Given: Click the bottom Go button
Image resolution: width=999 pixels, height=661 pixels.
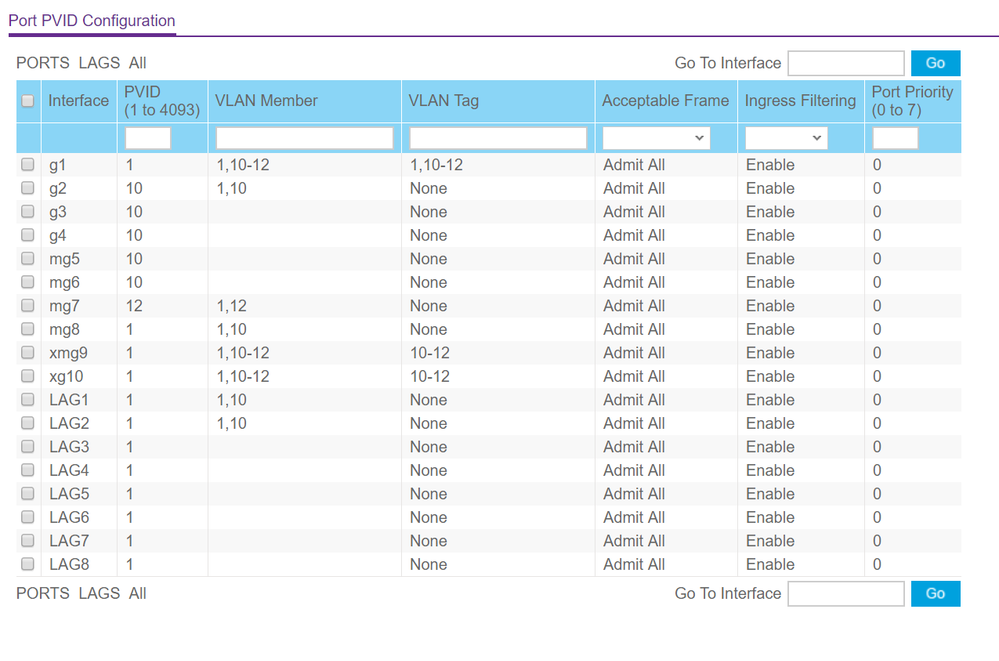Looking at the screenshot, I should click(934, 593).
